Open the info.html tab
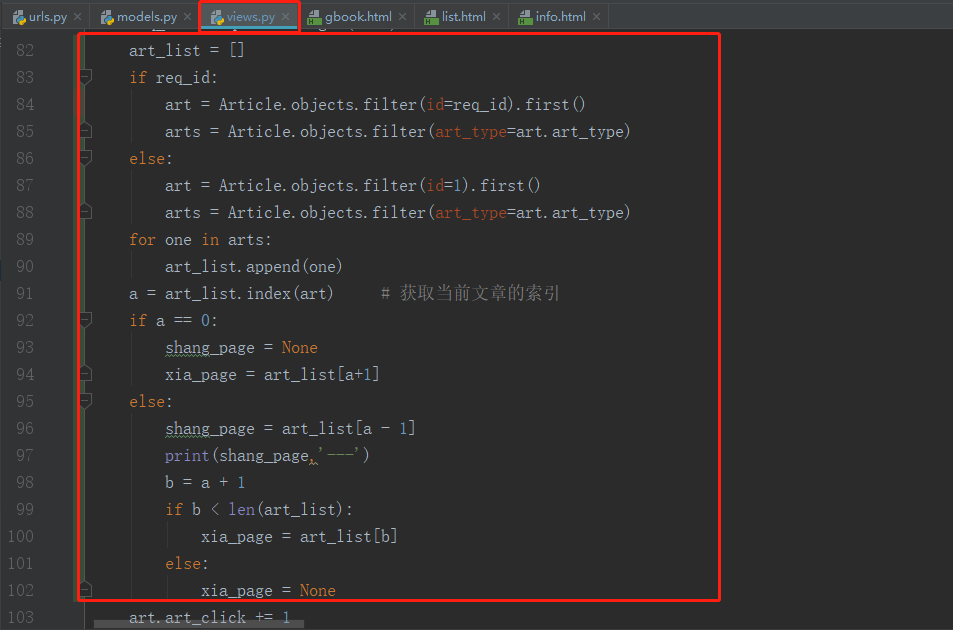 (560, 17)
